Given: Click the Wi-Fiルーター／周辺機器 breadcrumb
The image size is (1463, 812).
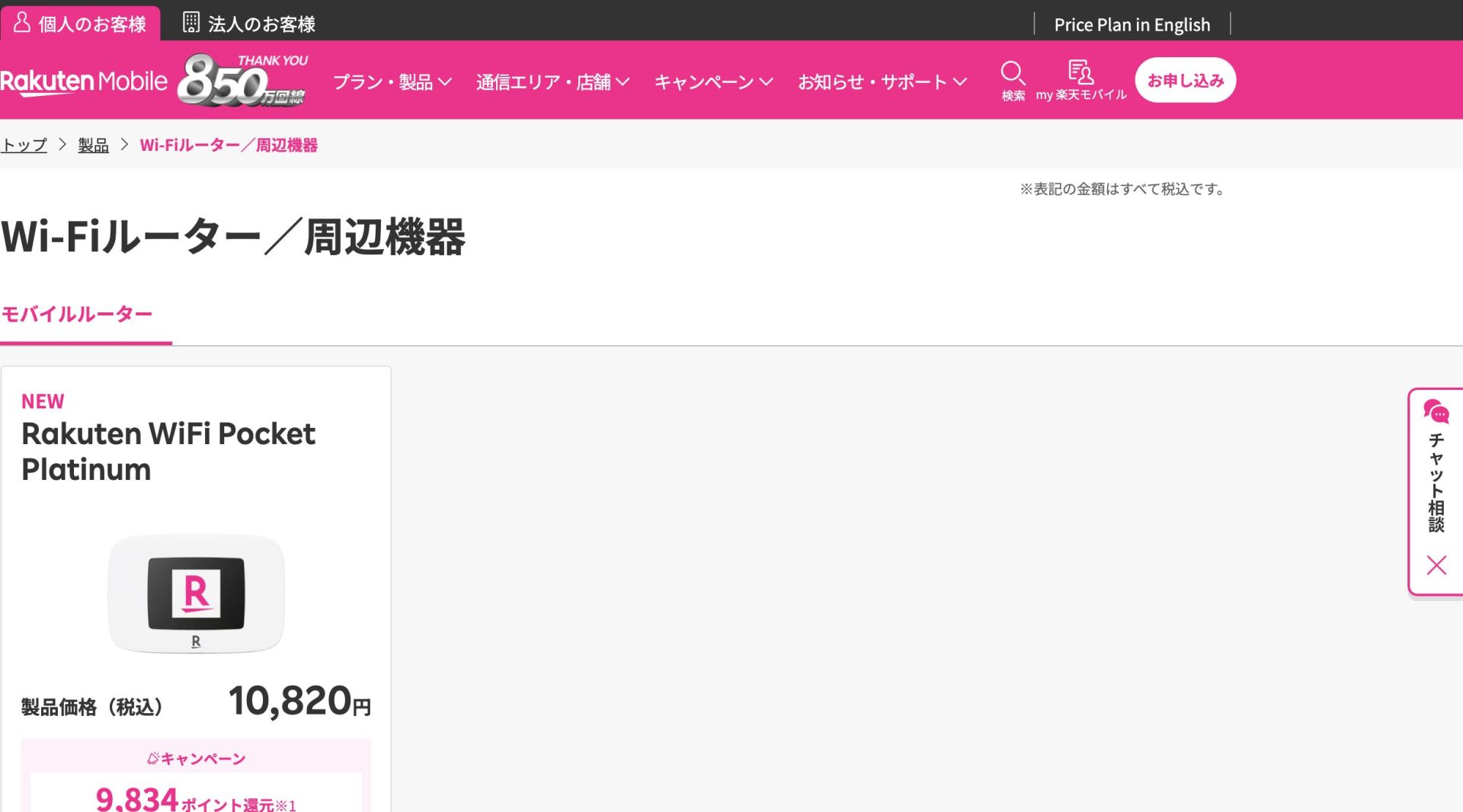Looking at the screenshot, I should [229, 145].
